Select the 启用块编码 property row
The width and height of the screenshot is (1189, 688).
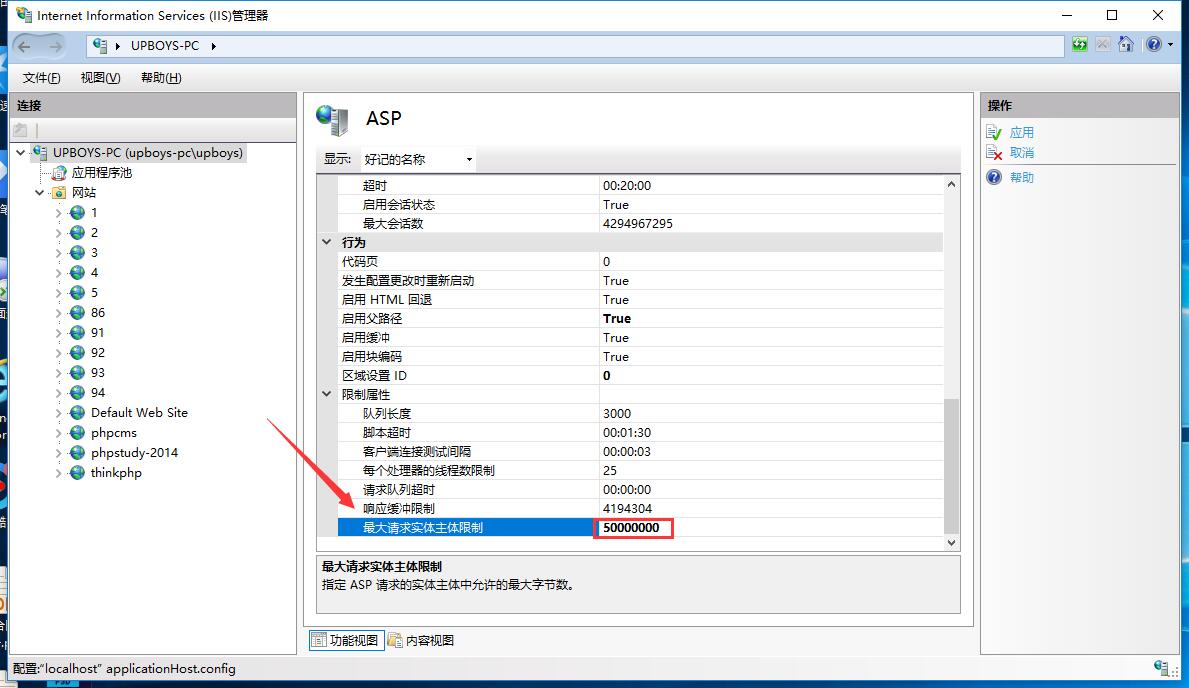[640, 357]
